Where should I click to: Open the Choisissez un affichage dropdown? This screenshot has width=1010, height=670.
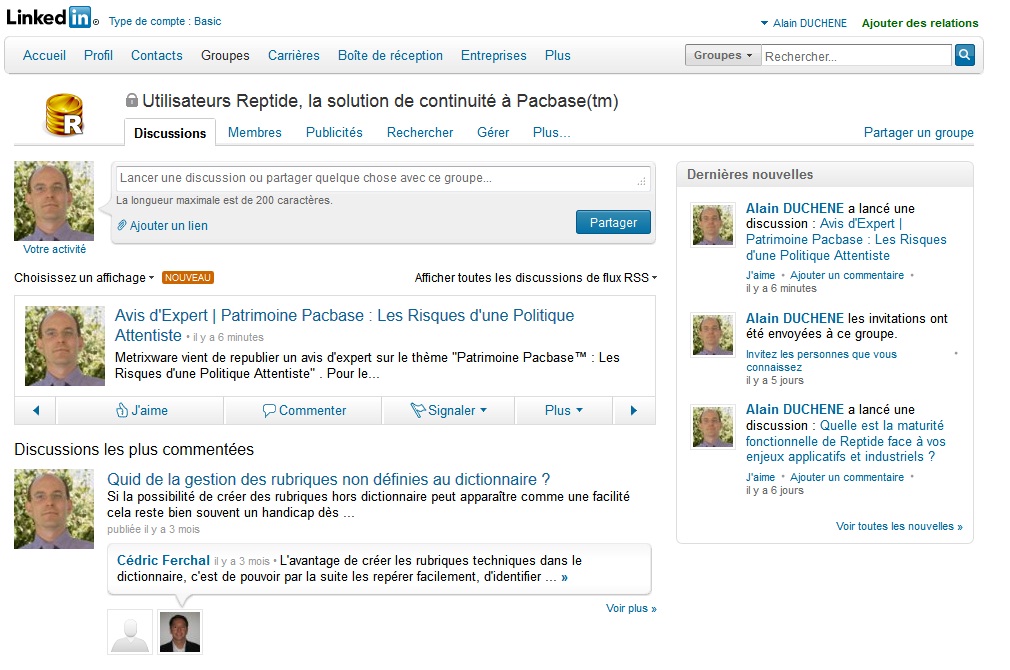pos(84,278)
